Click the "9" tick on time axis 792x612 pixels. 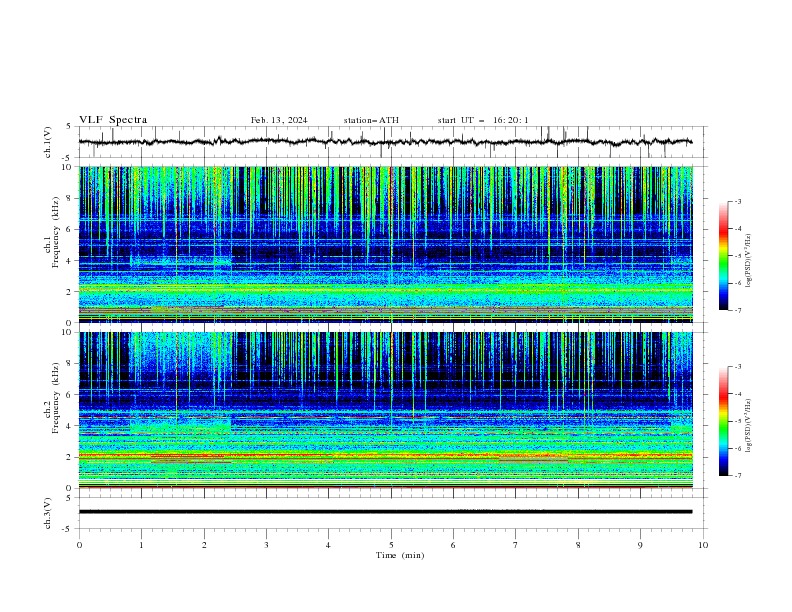click(x=640, y=545)
